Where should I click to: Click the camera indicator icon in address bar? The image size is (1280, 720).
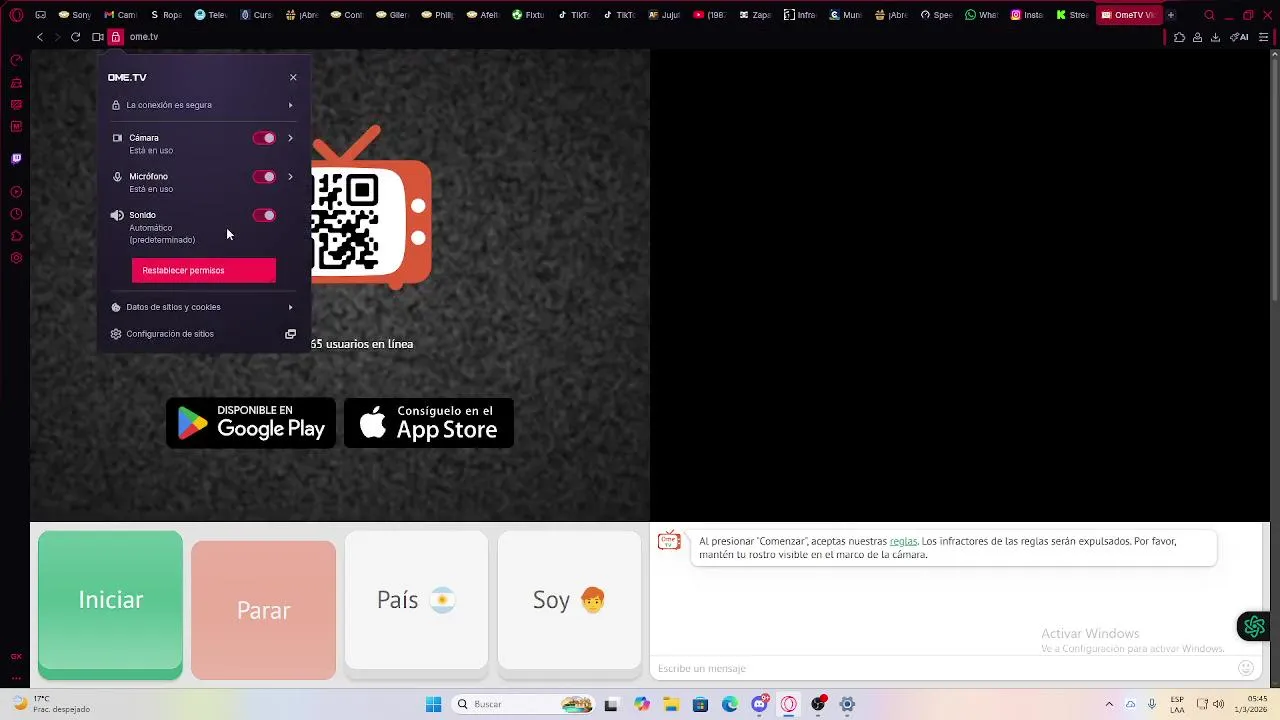97,37
